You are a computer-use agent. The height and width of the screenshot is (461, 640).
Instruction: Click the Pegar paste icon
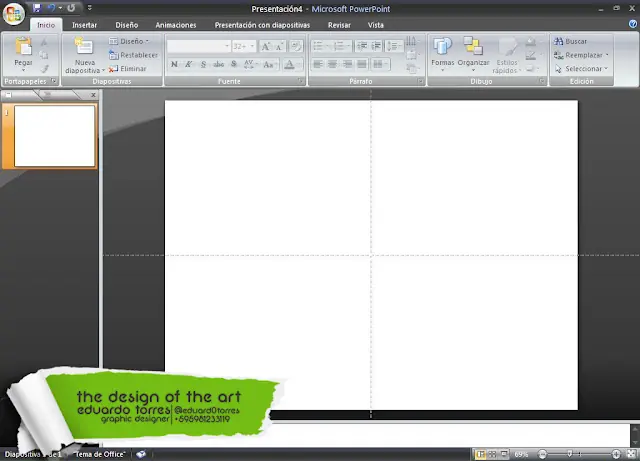[x=23, y=47]
